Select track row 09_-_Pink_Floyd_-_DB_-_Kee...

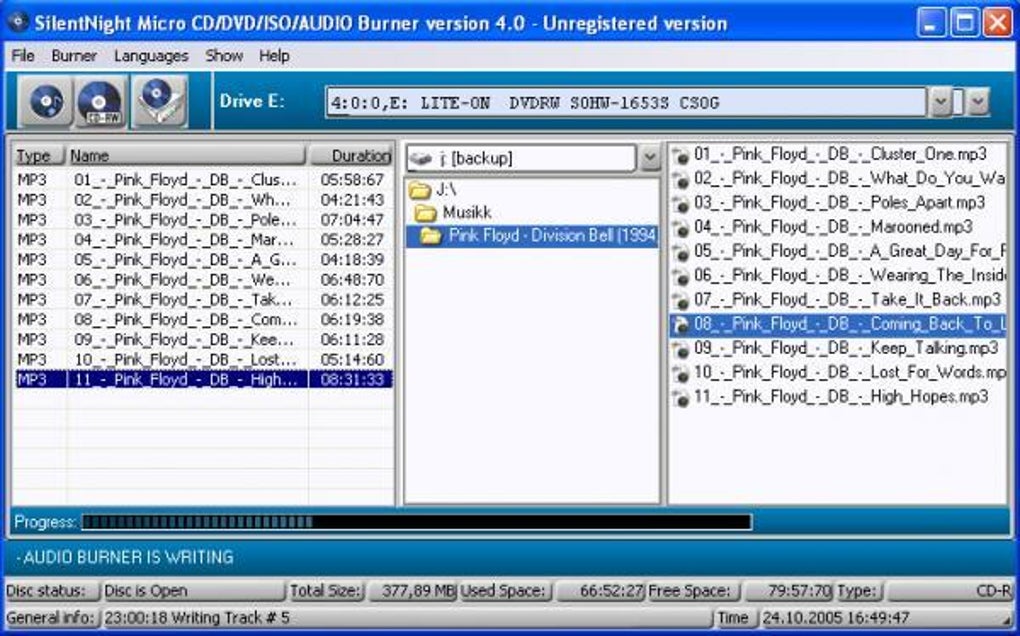(x=204, y=339)
